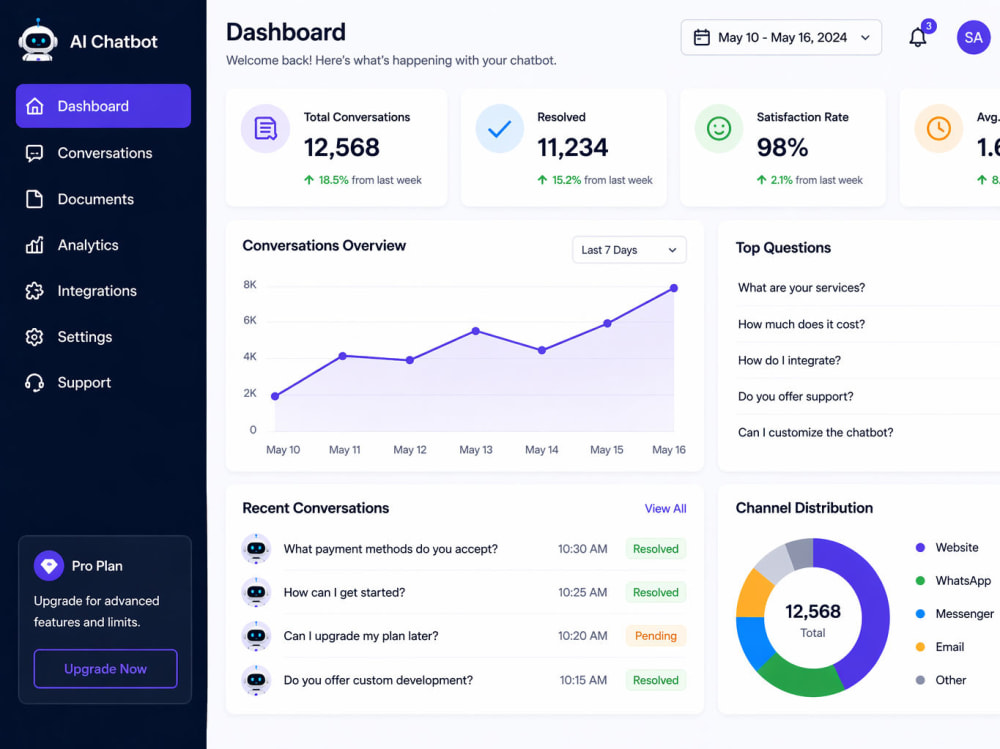This screenshot has width=1000, height=749.
Task: Click bot avatar beside upgrade plan question
Action: coord(256,635)
